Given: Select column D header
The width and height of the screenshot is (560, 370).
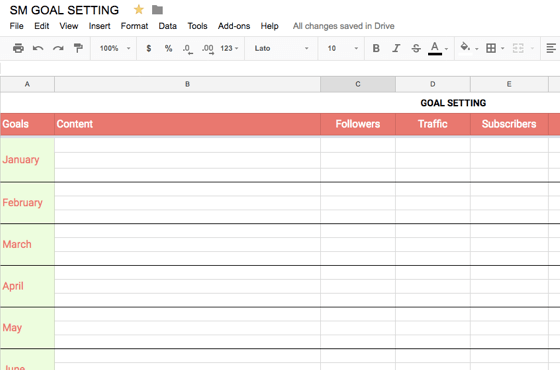Looking at the screenshot, I should [x=433, y=84].
